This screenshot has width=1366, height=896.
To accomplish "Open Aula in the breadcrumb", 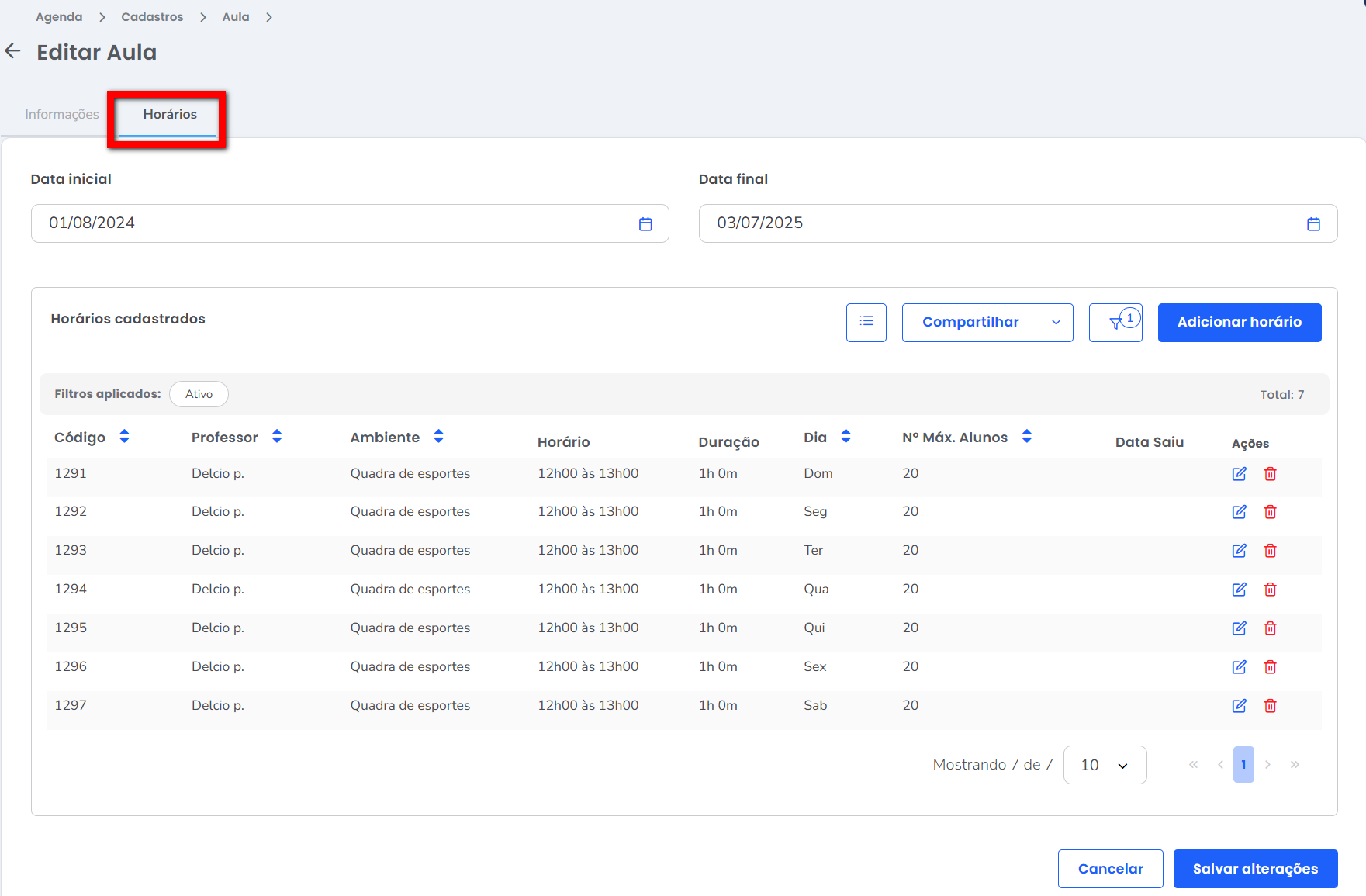I will (236, 17).
